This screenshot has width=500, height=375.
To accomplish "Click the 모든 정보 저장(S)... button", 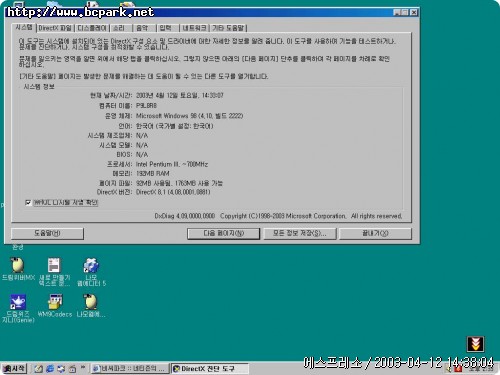I will [x=300, y=233].
